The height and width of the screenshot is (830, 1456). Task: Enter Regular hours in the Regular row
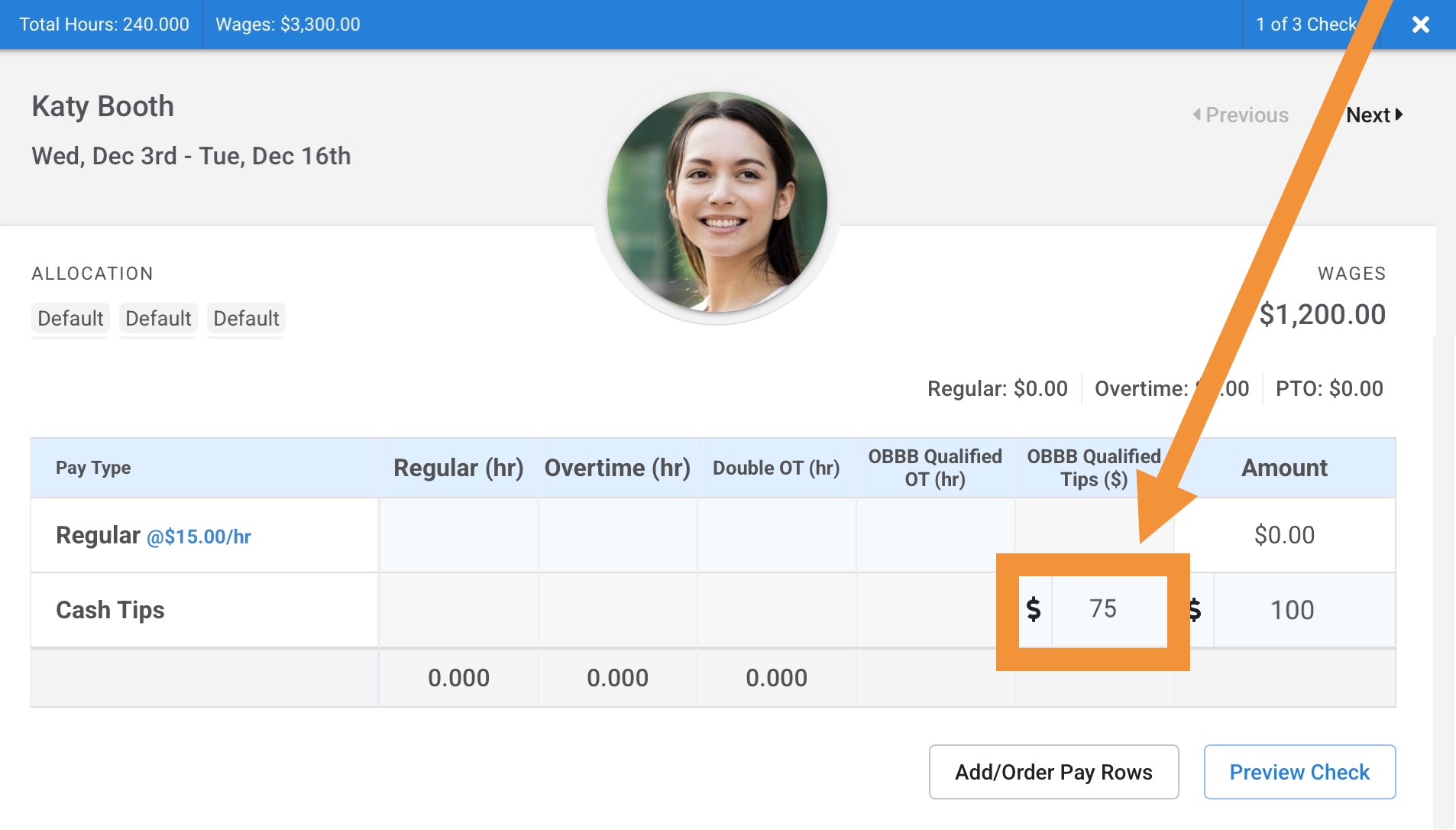(458, 535)
